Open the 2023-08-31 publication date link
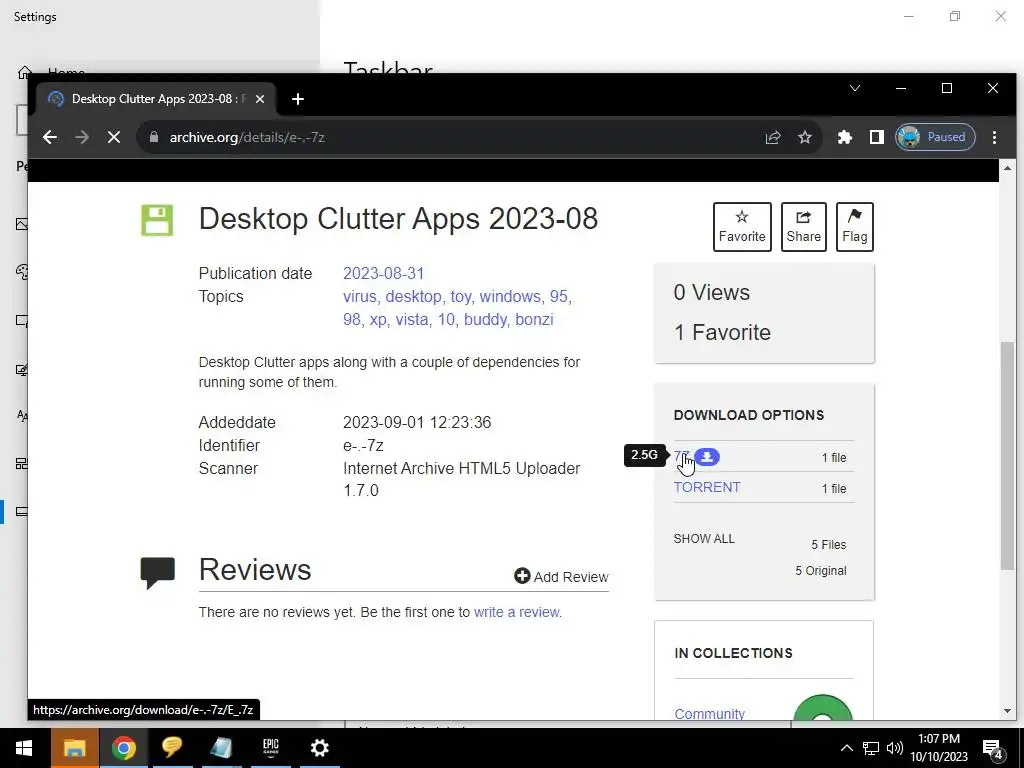 [x=383, y=273]
